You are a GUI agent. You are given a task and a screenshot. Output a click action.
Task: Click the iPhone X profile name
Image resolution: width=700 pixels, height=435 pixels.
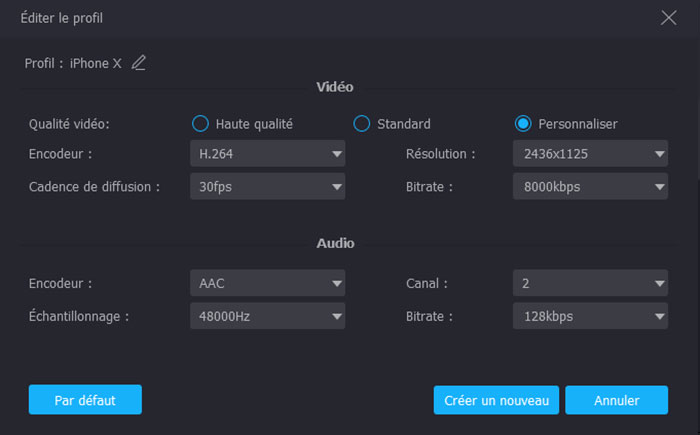[x=95, y=63]
